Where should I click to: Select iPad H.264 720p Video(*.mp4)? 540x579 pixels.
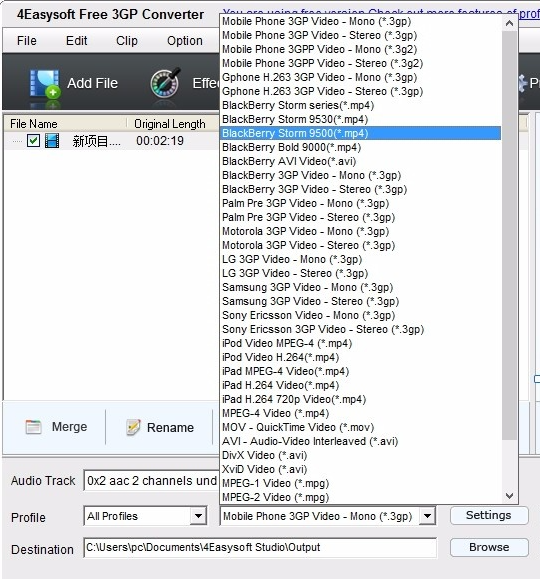(x=360, y=400)
